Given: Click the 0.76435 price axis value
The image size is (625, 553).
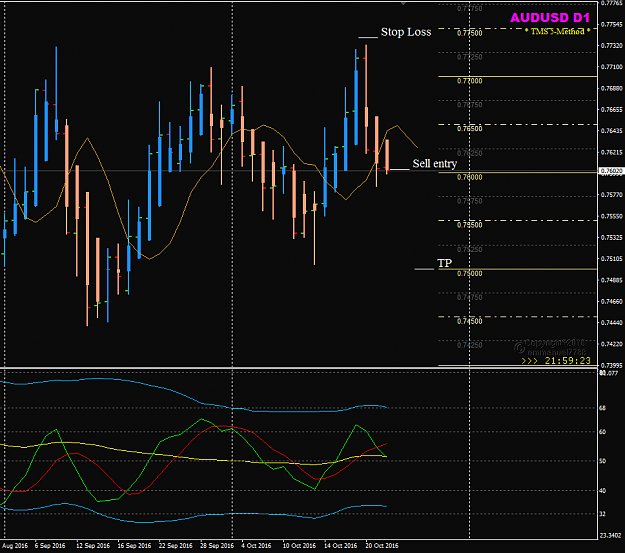Looking at the screenshot, I should tap(612, 131).
